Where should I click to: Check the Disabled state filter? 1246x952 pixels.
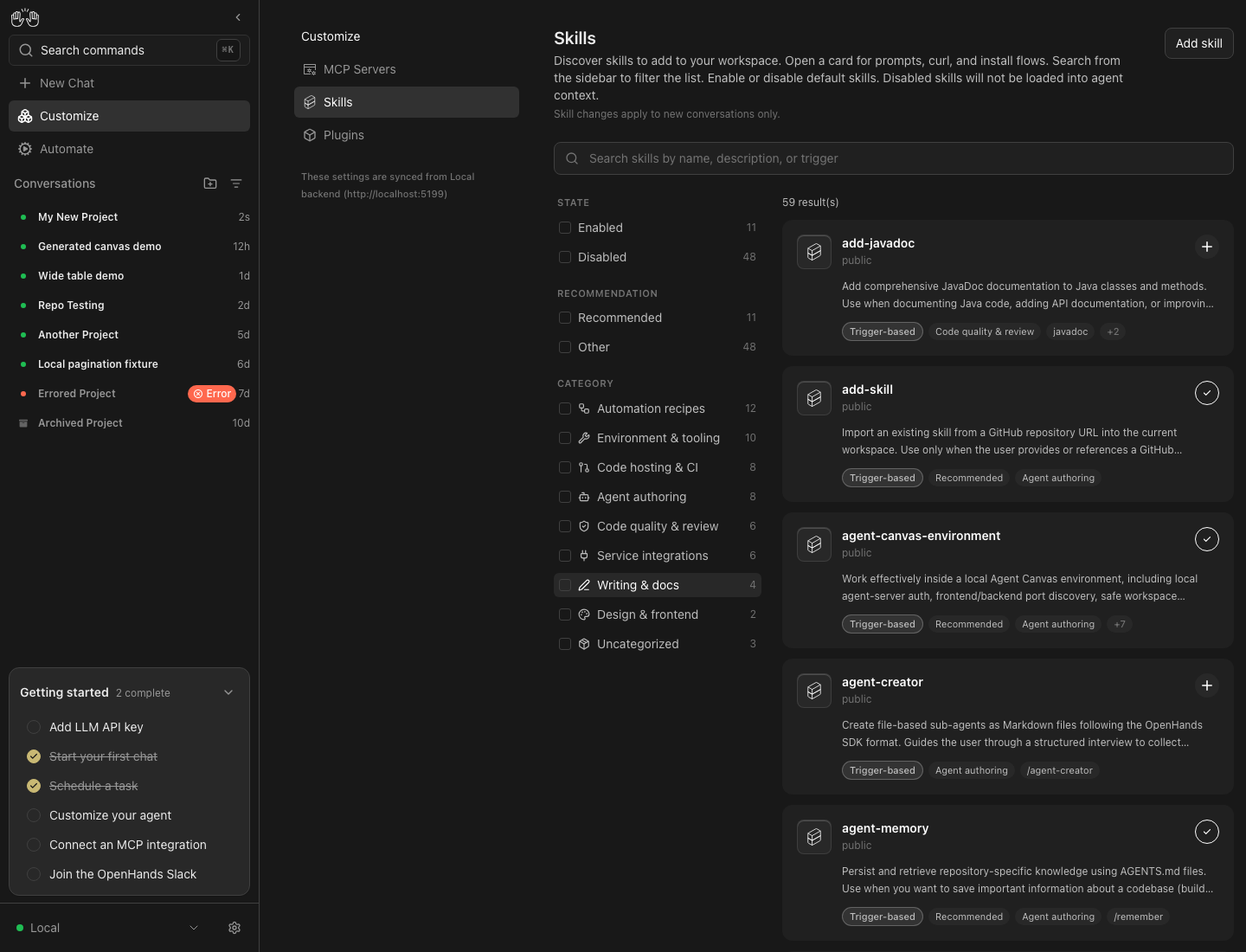pos(565,257)
